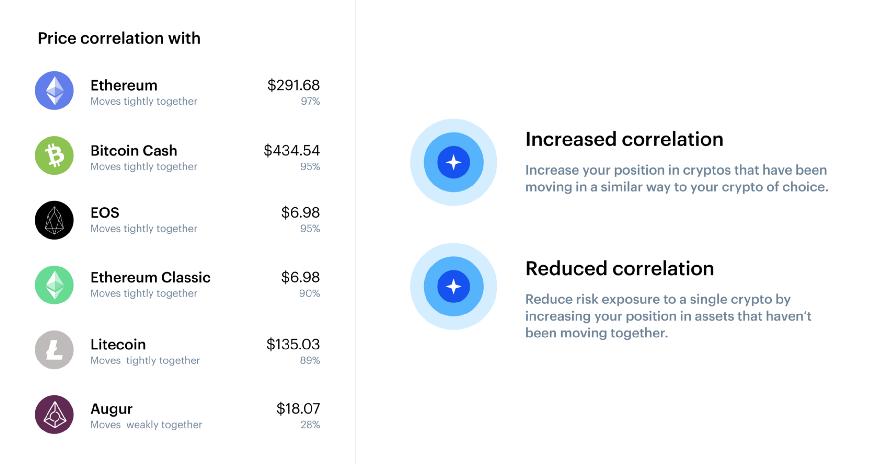Click the Reduced correlation star icon
875x464 pixels.
(453, 287)
